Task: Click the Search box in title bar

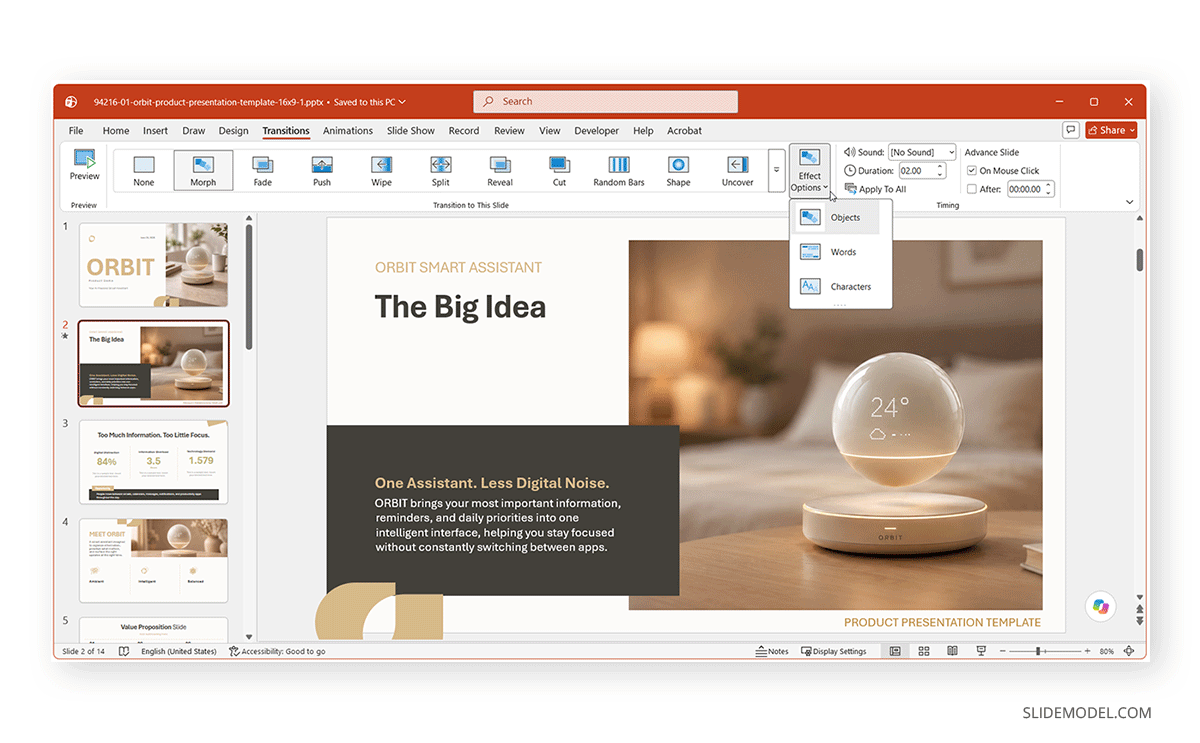Action: tap(605, 102)
